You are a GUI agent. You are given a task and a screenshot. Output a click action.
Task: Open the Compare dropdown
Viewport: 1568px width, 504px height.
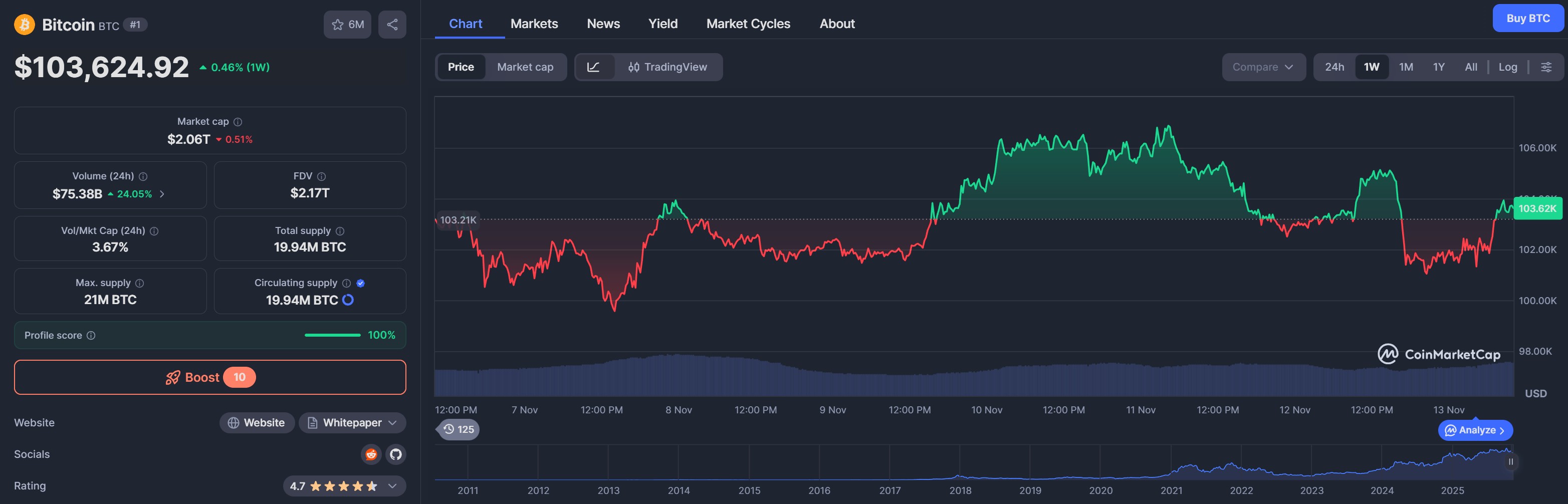[x=1262, y=67]
